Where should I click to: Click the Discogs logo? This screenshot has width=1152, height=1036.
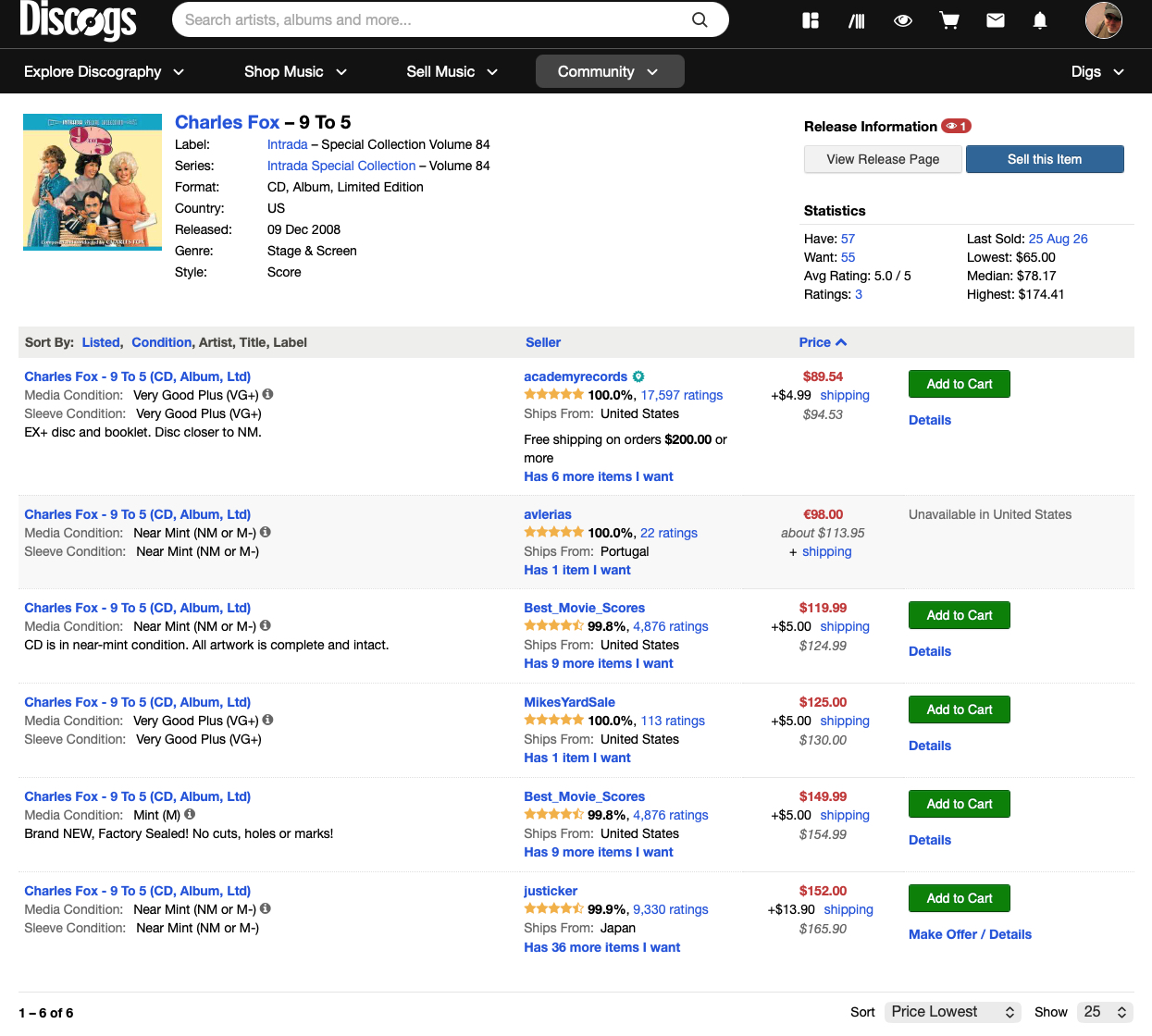tap(78, 20)
